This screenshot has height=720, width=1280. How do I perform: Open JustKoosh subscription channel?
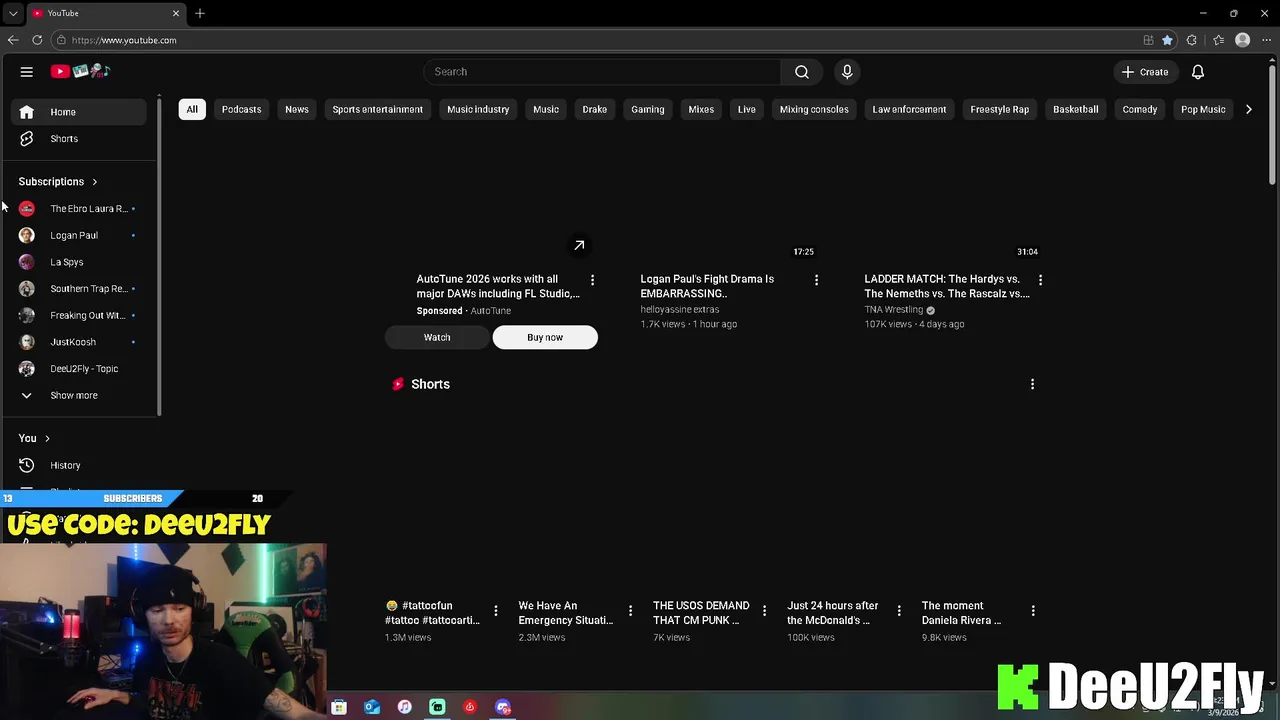(x=80, y=342)
